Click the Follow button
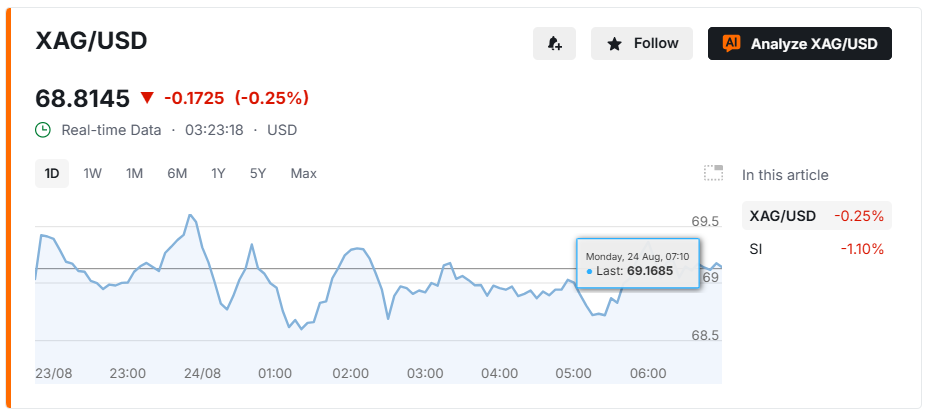The width and height of the screenshot is (928, 420). pyautogui.click(x=642, y=43)
